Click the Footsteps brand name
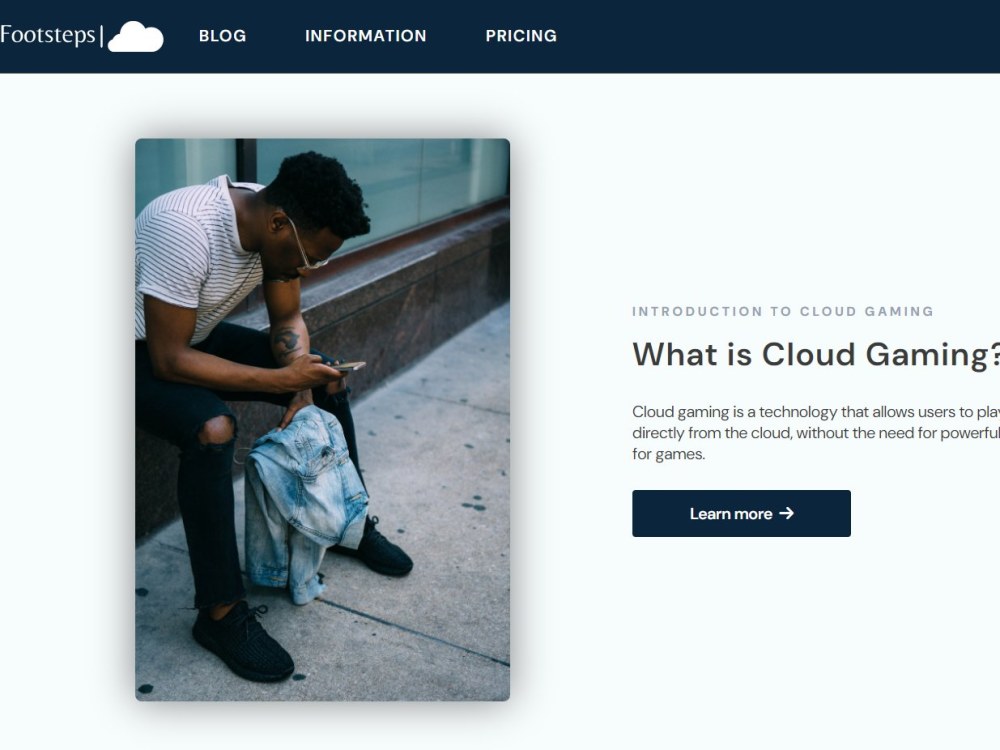1000x750 pixels. click(48, 34)
